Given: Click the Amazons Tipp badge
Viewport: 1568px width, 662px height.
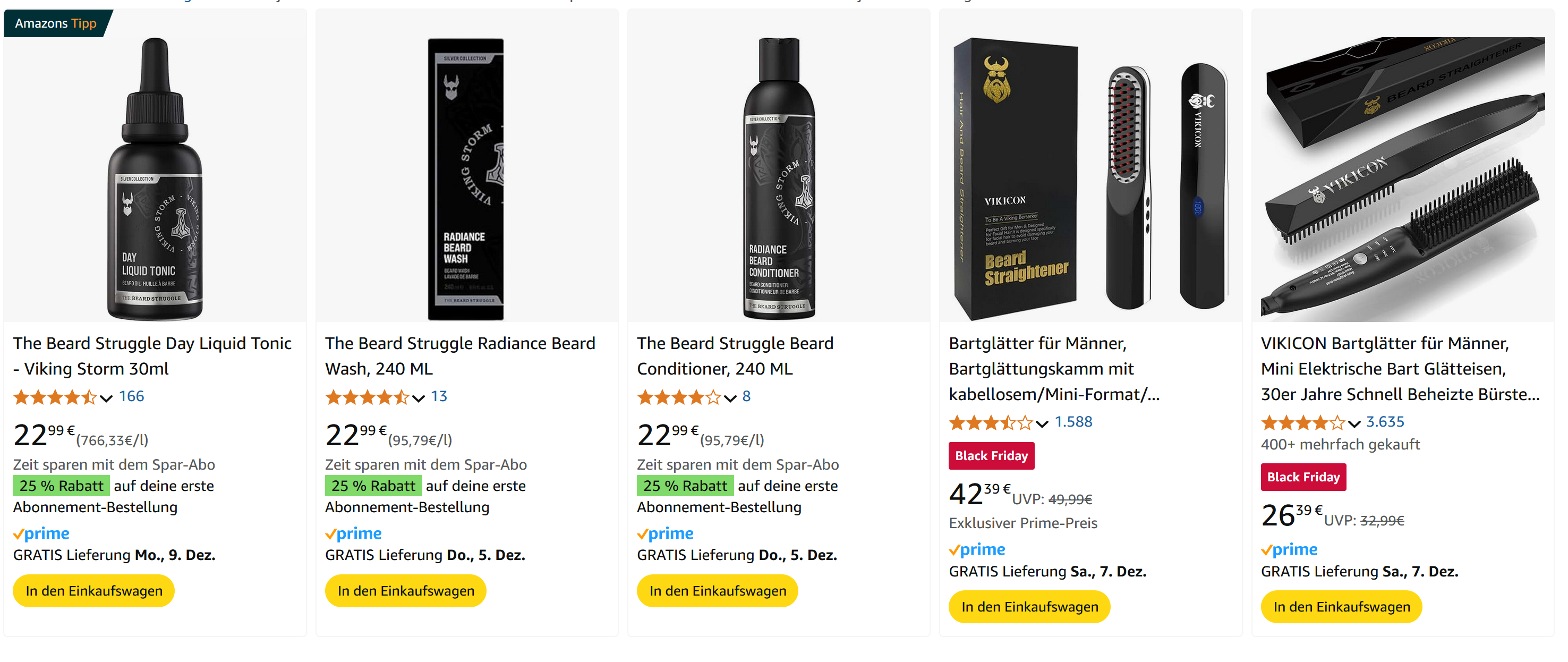Looking at the screenshot, I should 56,24.
